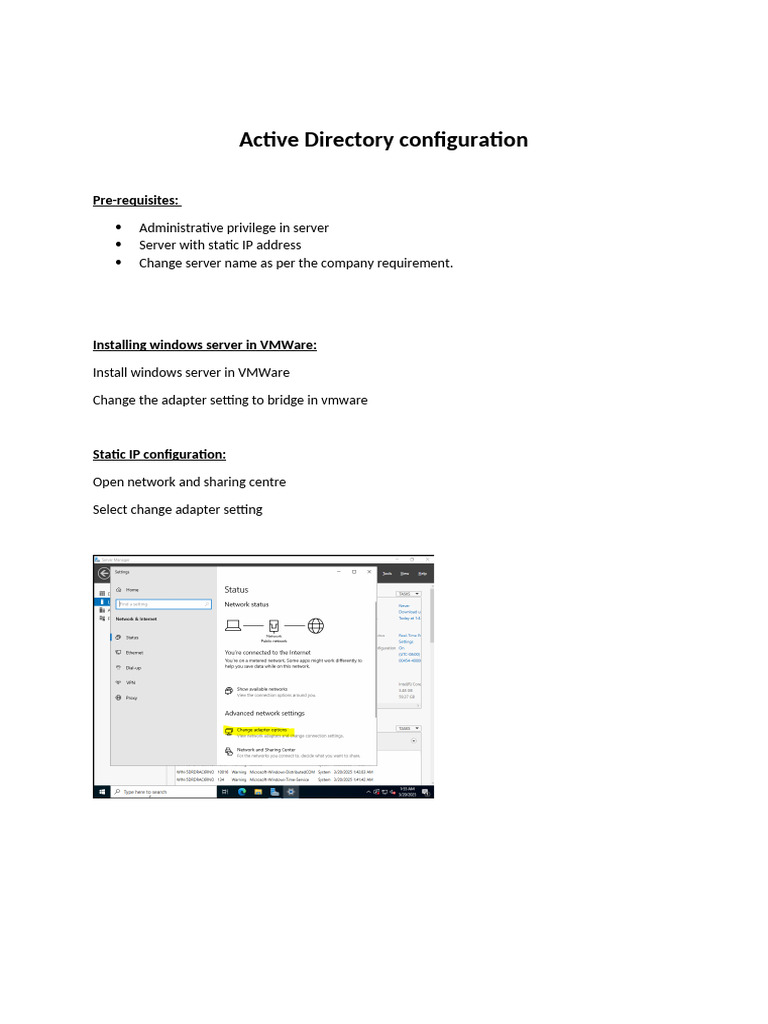Click the laptop icon in network diagram

click(x=233, y=626)
